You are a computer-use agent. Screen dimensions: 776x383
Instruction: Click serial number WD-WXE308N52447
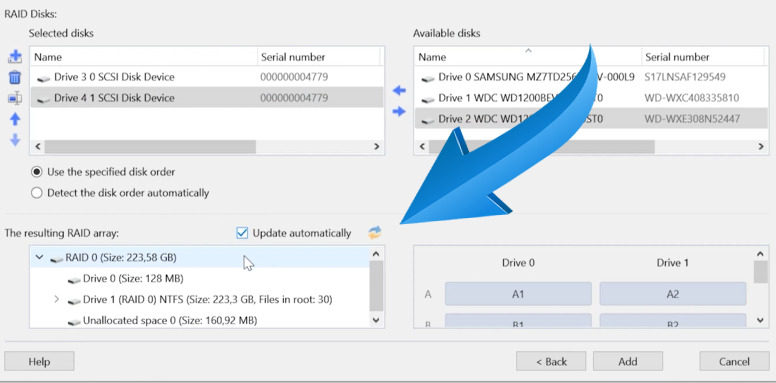click(x=692, y=119)
